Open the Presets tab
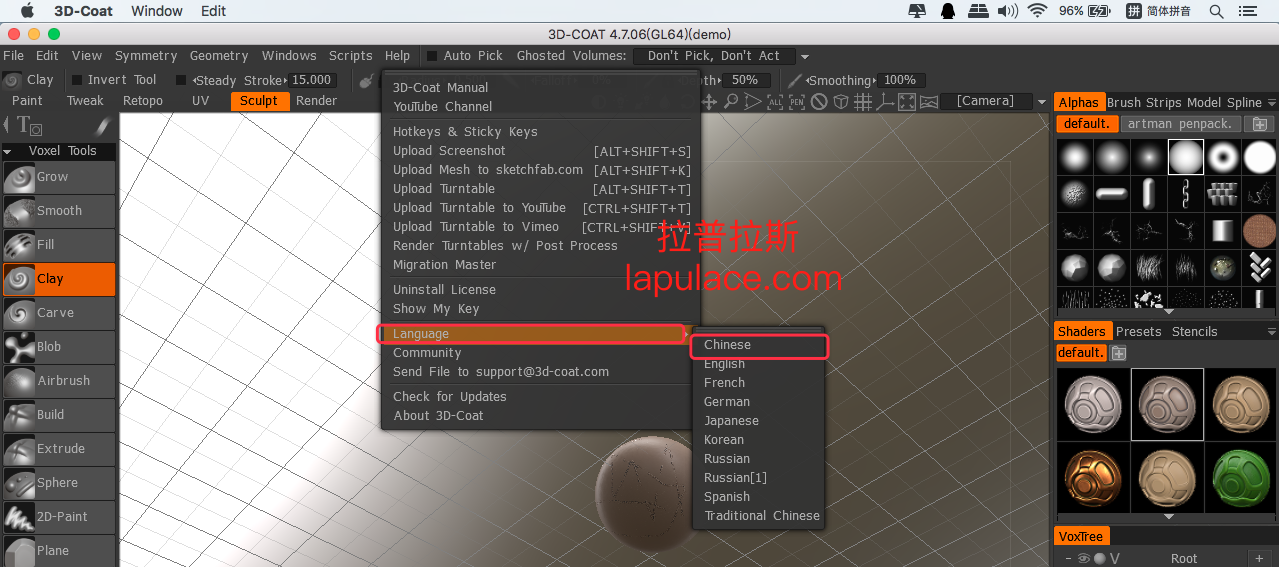Image resolution: width=1279 pixels, height=567 pixels. [1139, 332]
